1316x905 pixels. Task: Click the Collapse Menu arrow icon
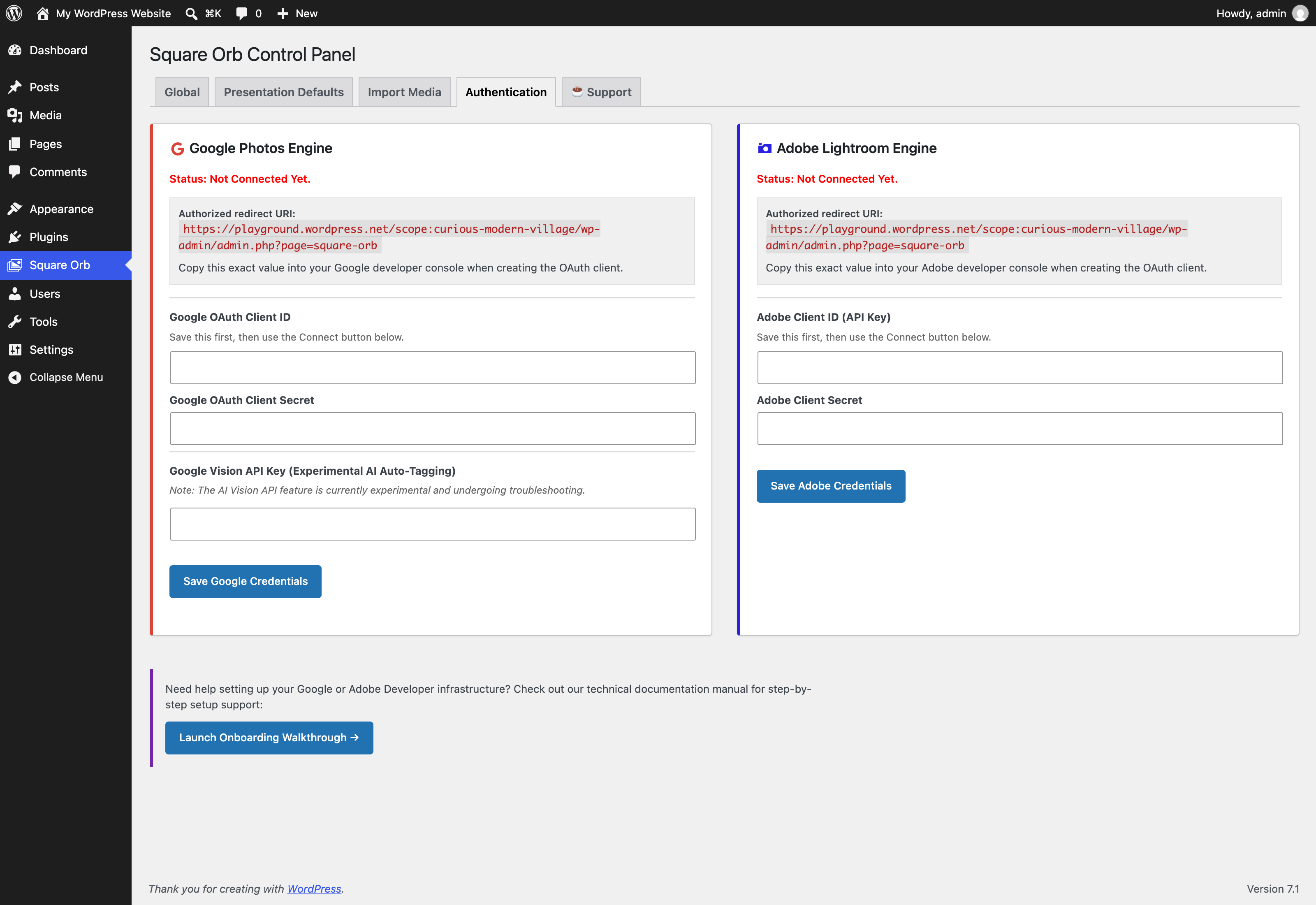[15, 377]
